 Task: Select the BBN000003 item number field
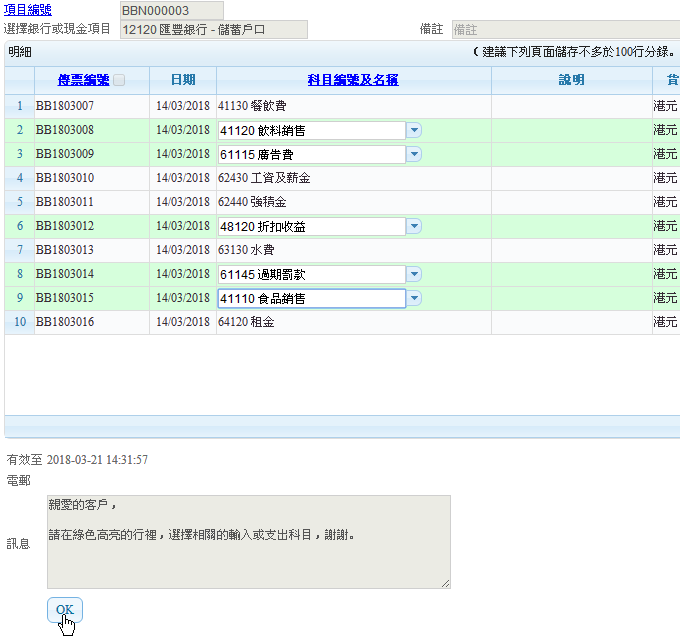[x=171, y=10]
